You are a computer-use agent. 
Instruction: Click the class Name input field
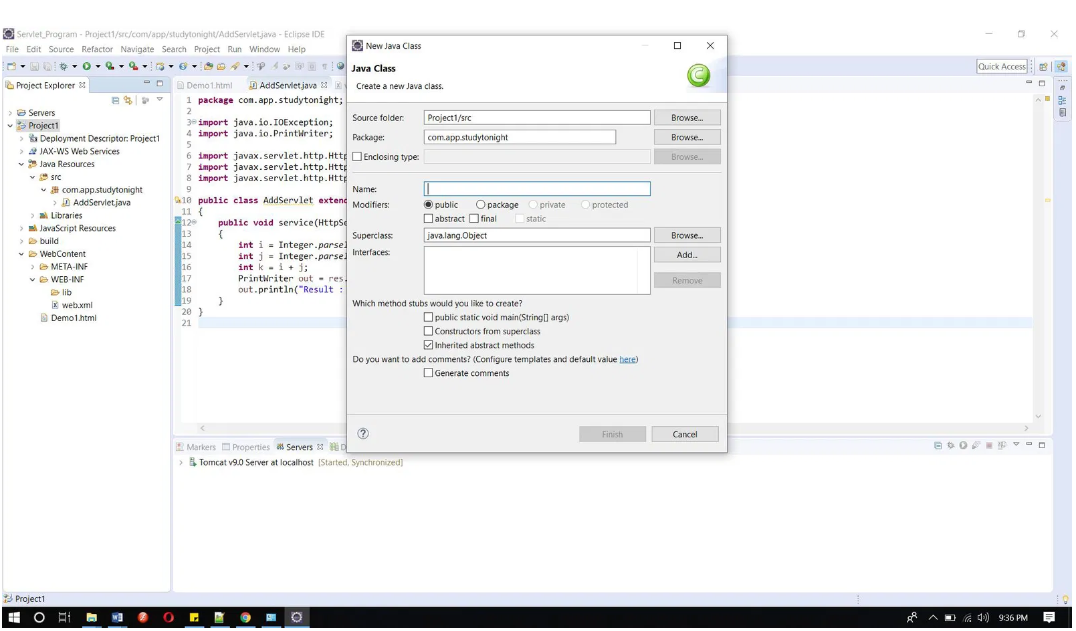(537, 189)
